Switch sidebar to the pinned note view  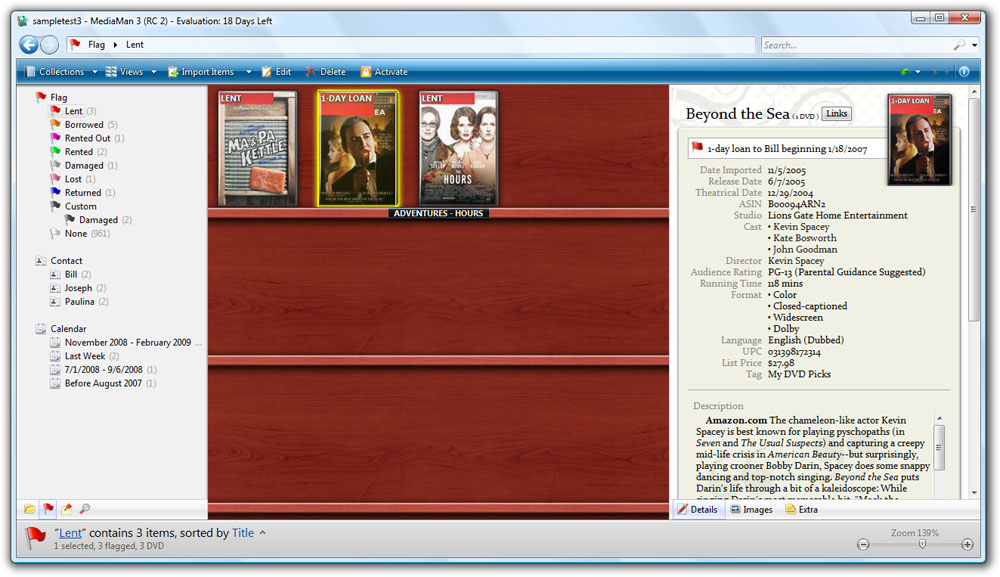click(x=66, y=509)
